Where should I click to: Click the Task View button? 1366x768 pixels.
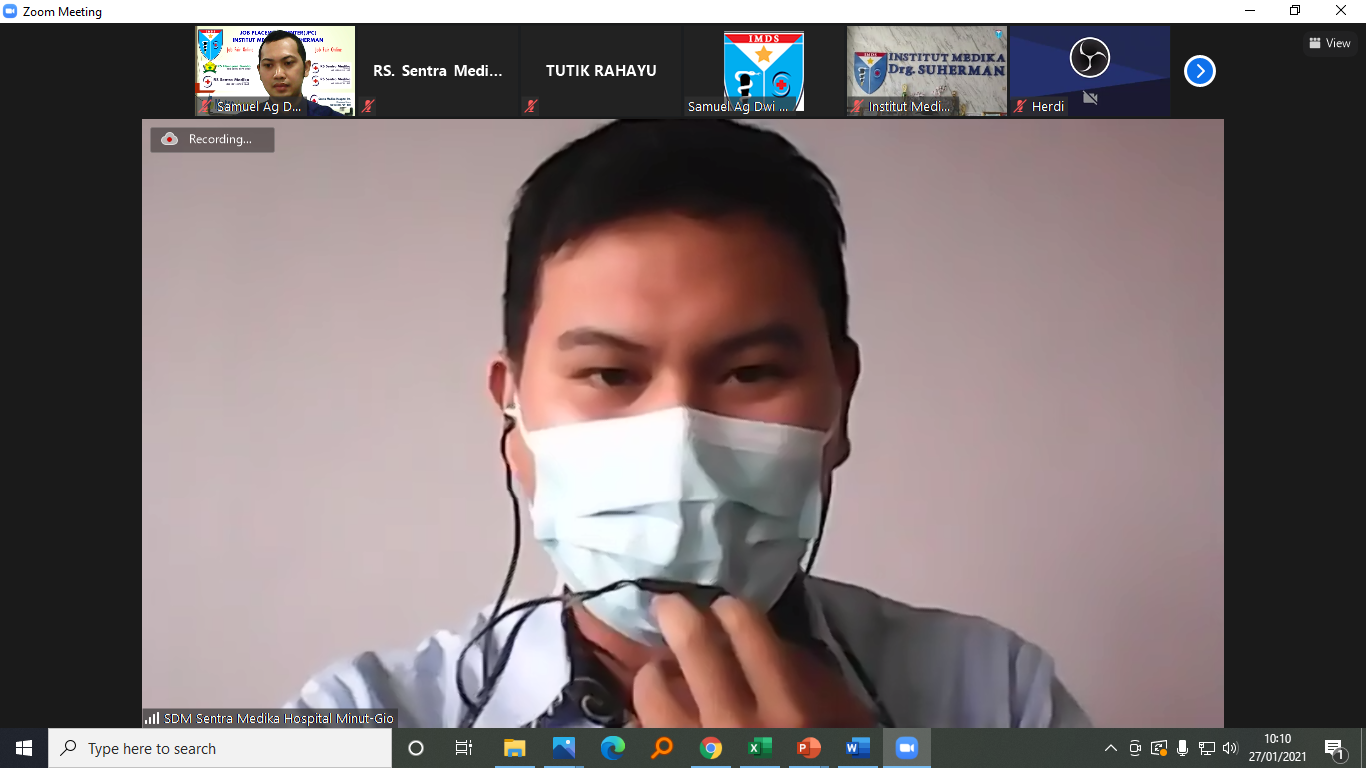pos(464,748)
